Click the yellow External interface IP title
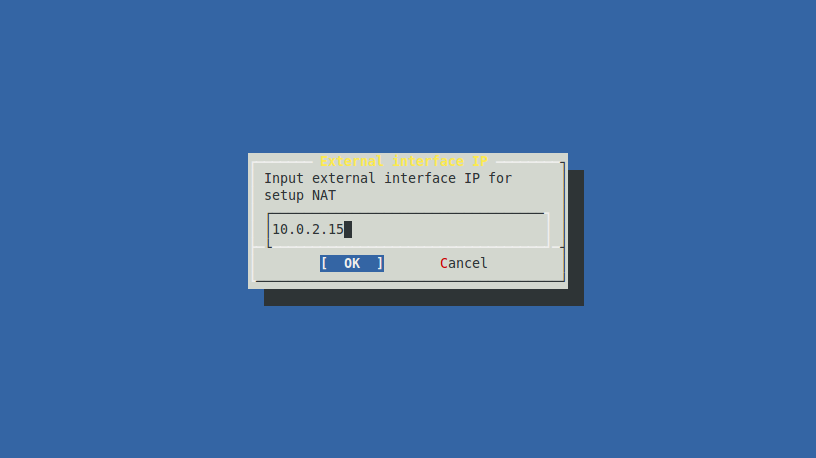816x458 pixels. coord(404,161)
